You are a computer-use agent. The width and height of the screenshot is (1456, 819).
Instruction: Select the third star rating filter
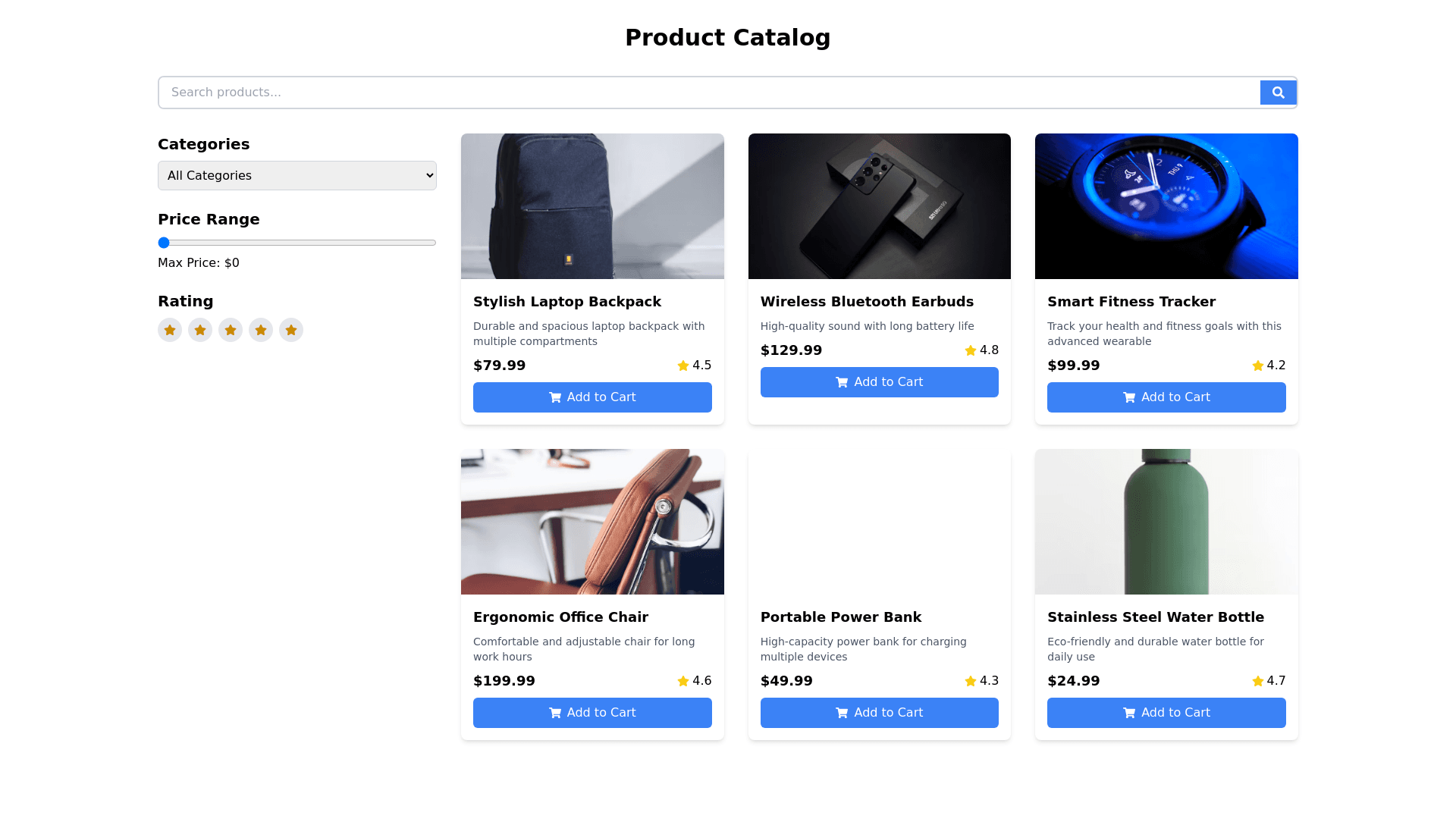(231, 330)
